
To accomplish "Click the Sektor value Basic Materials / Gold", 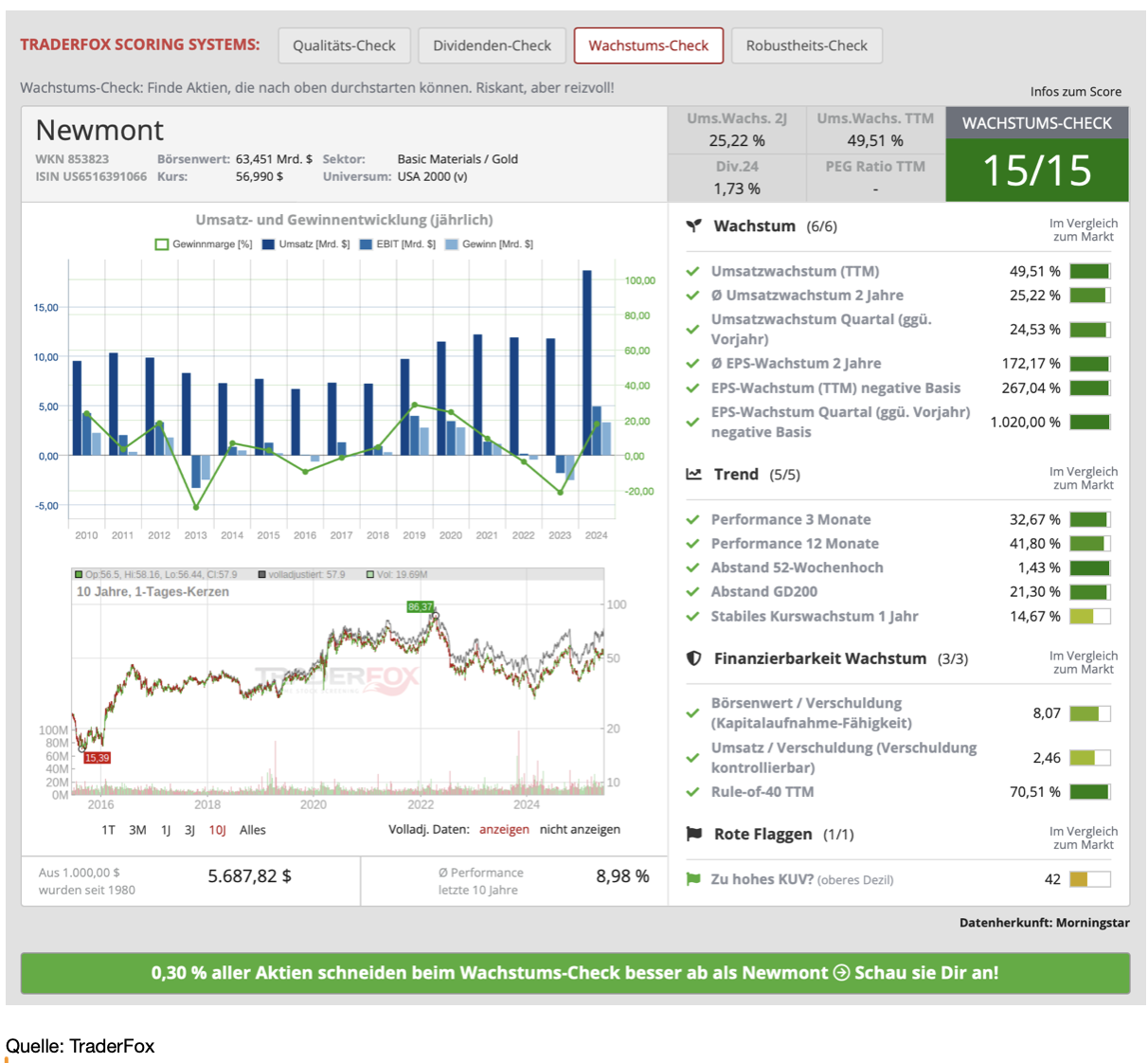I will 457,159.
